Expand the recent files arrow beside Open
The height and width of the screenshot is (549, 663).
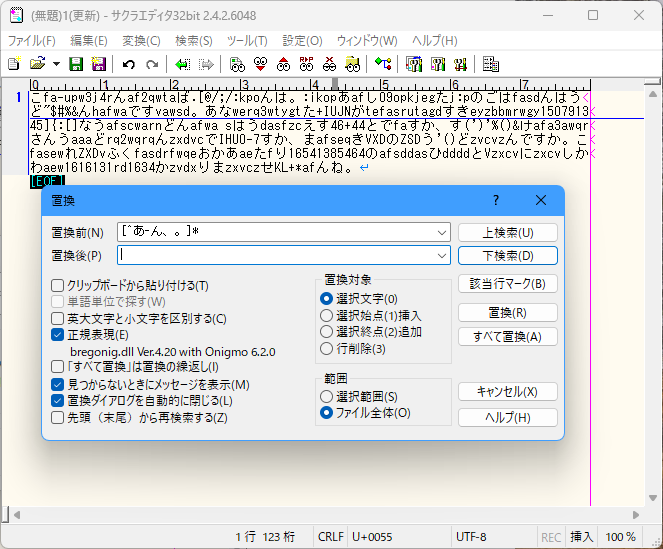(x=56, y=64)
